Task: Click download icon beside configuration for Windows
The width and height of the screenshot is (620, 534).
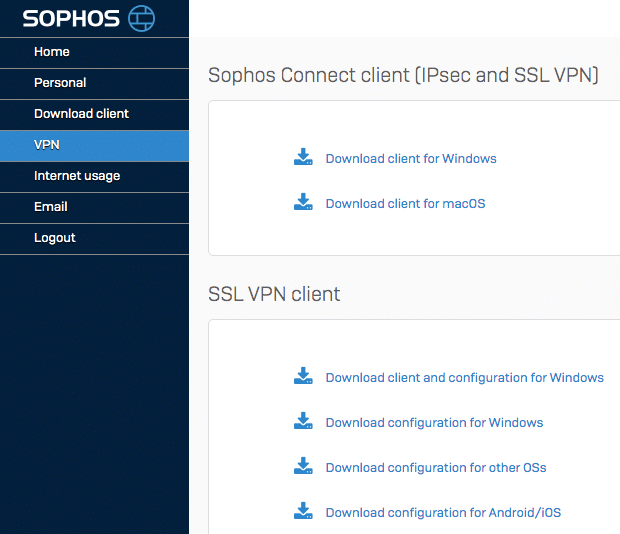Action: (303, 421)
